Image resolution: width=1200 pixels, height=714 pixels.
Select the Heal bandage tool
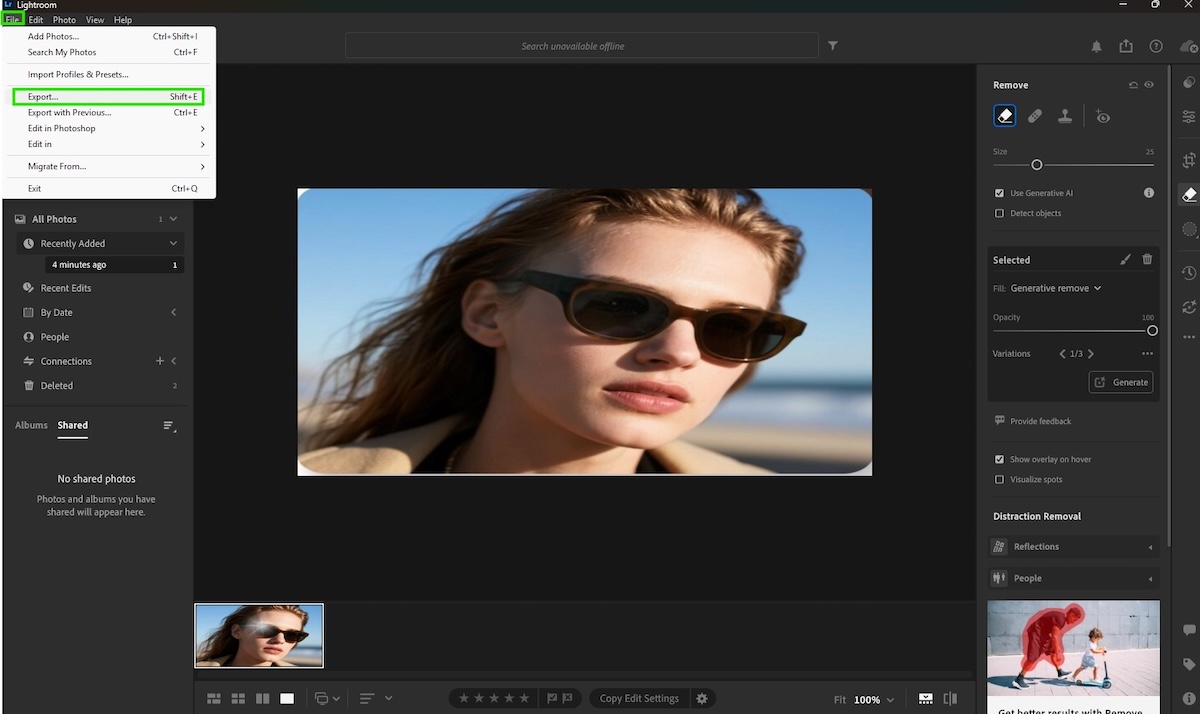[1035, 116]
